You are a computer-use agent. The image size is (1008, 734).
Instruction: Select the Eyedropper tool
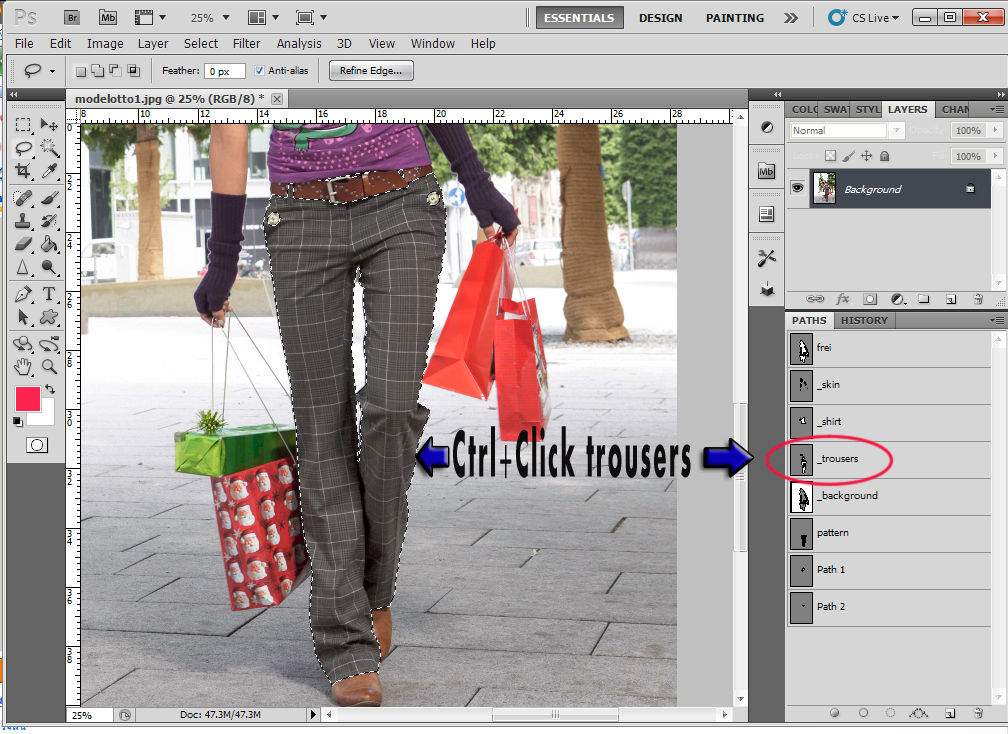coord(49,171)
